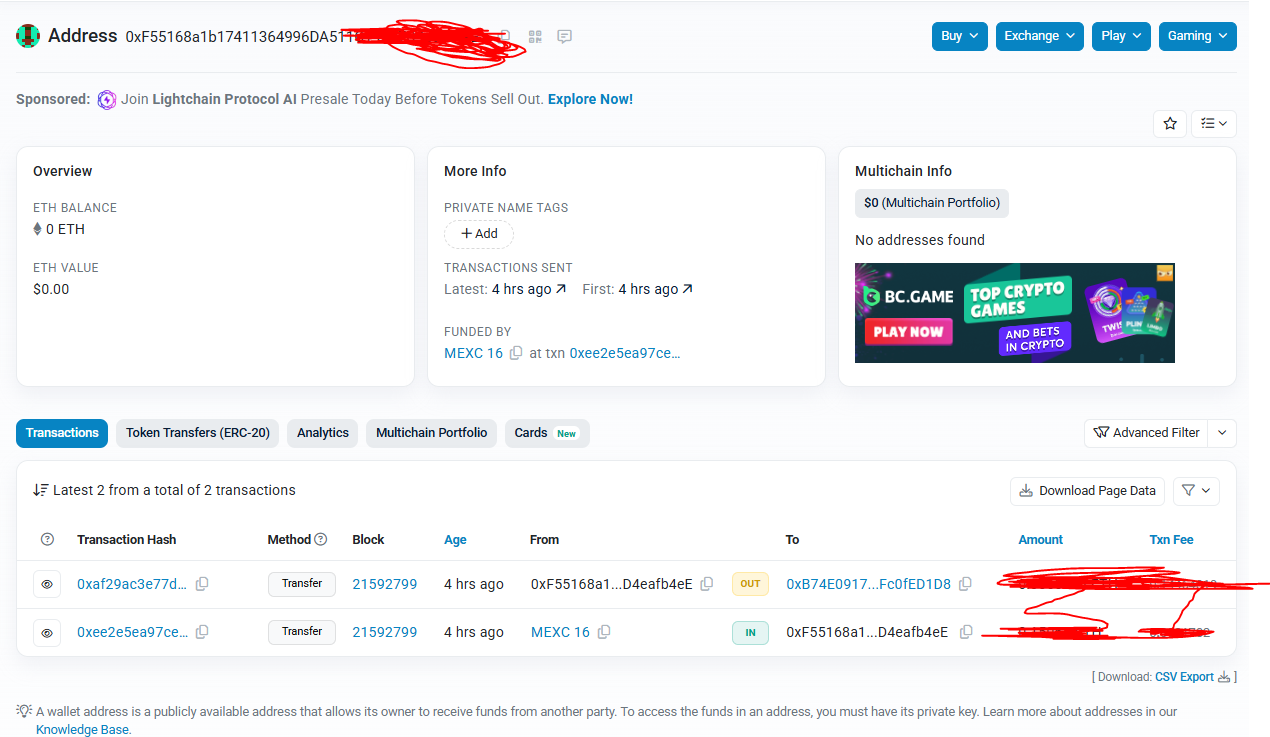Open the Analytics tab

(322, 433)
